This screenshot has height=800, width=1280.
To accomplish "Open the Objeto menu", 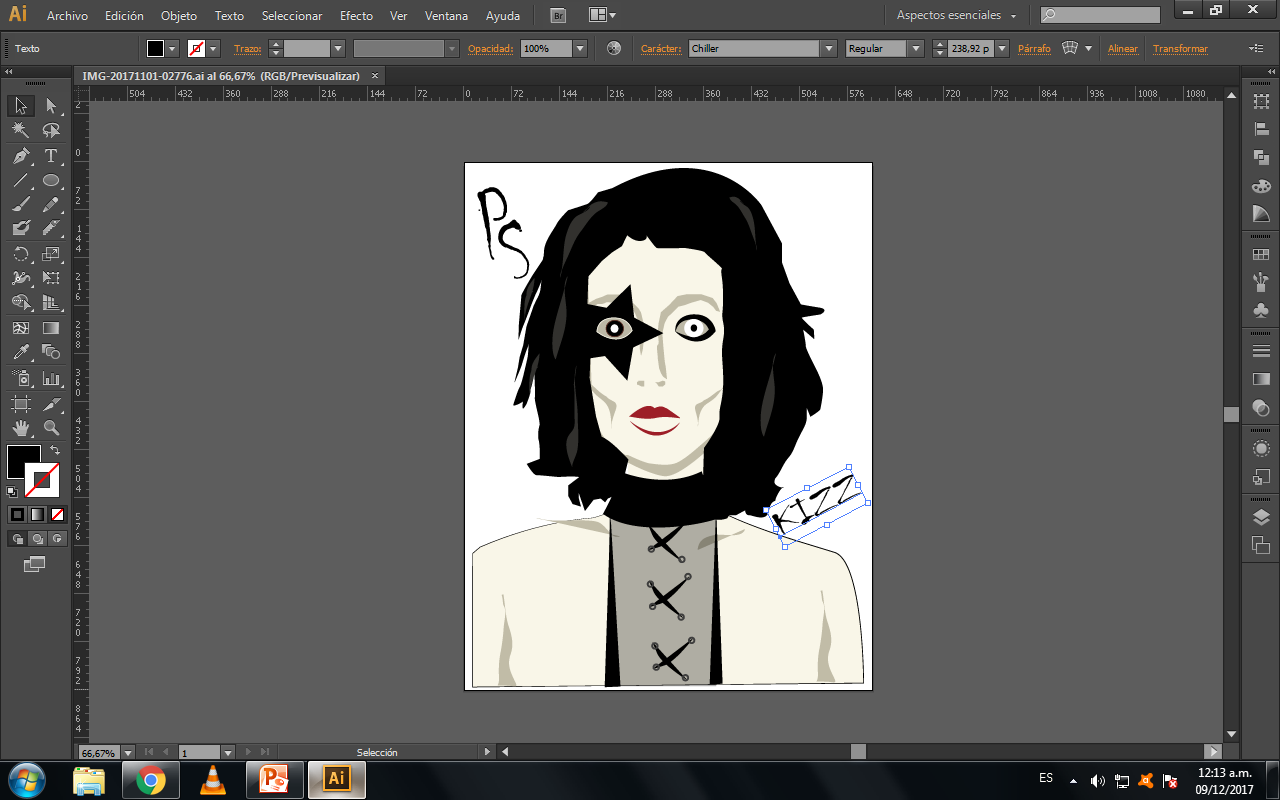I will [179, 16].
